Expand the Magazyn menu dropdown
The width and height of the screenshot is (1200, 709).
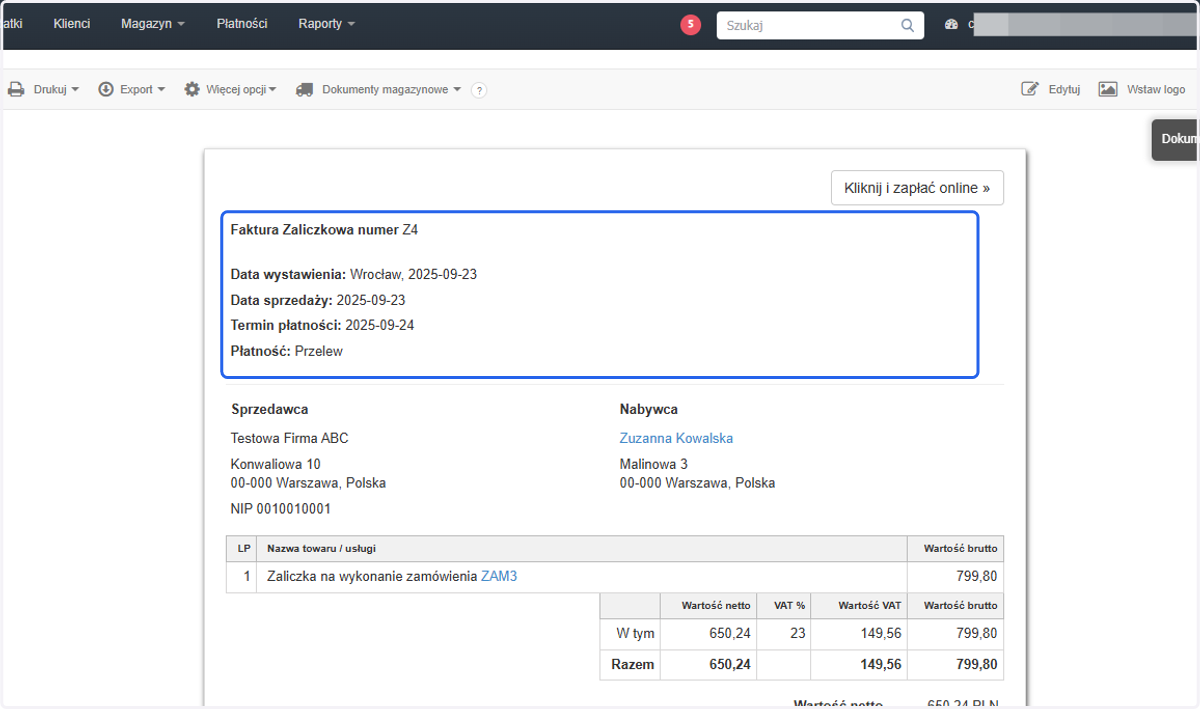tap(153, 23)
